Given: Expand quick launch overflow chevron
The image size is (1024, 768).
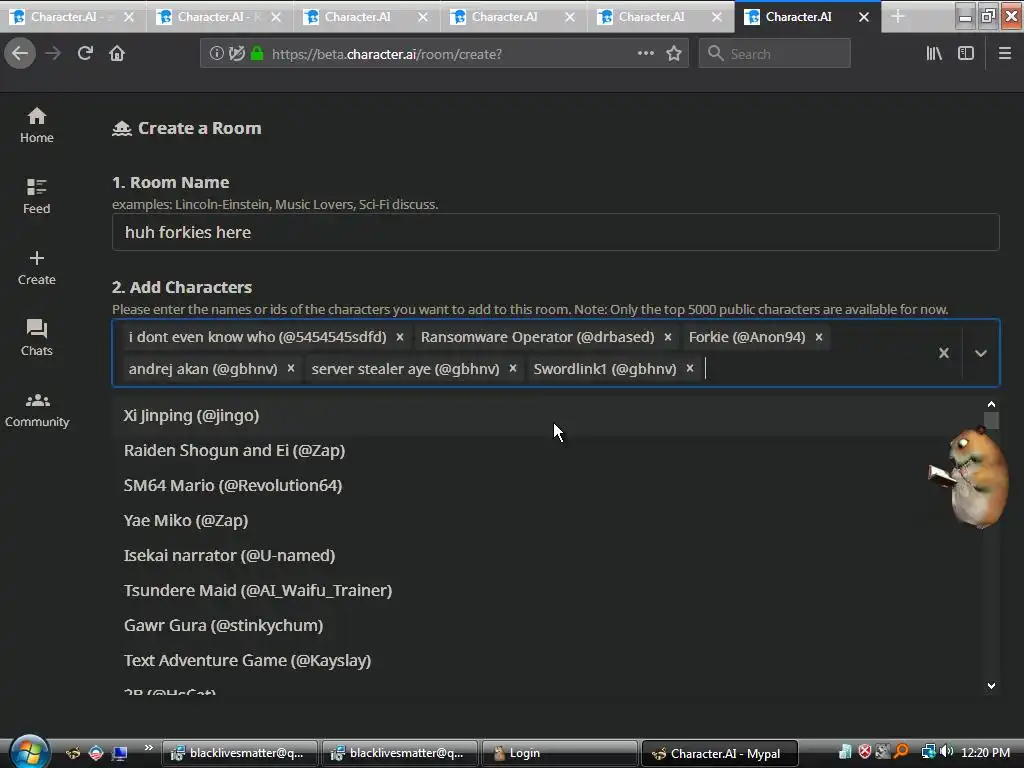Looking at the screenshot, I should click(x=149, y=747).
